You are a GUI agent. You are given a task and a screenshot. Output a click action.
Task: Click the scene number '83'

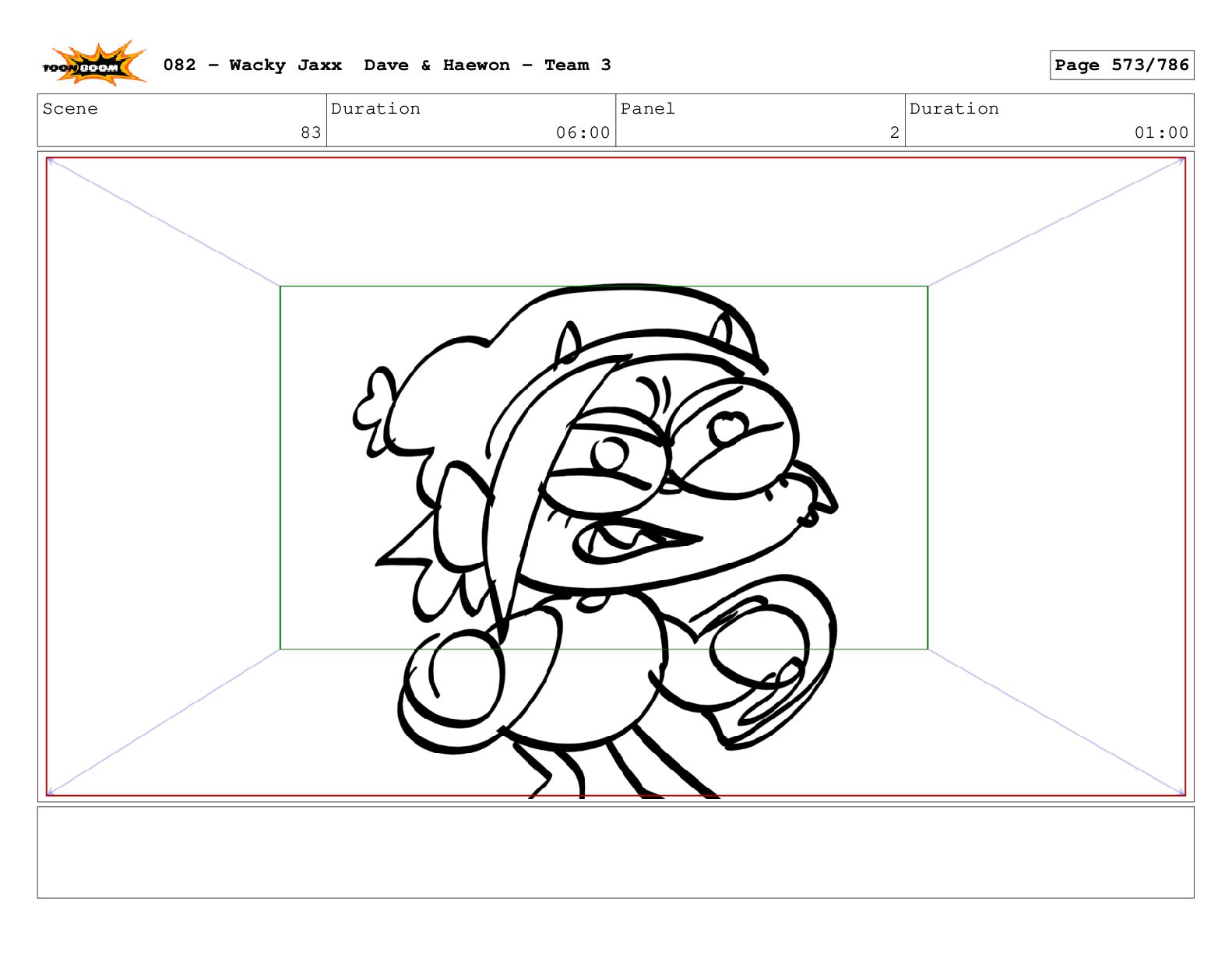[x=311, y=132]
